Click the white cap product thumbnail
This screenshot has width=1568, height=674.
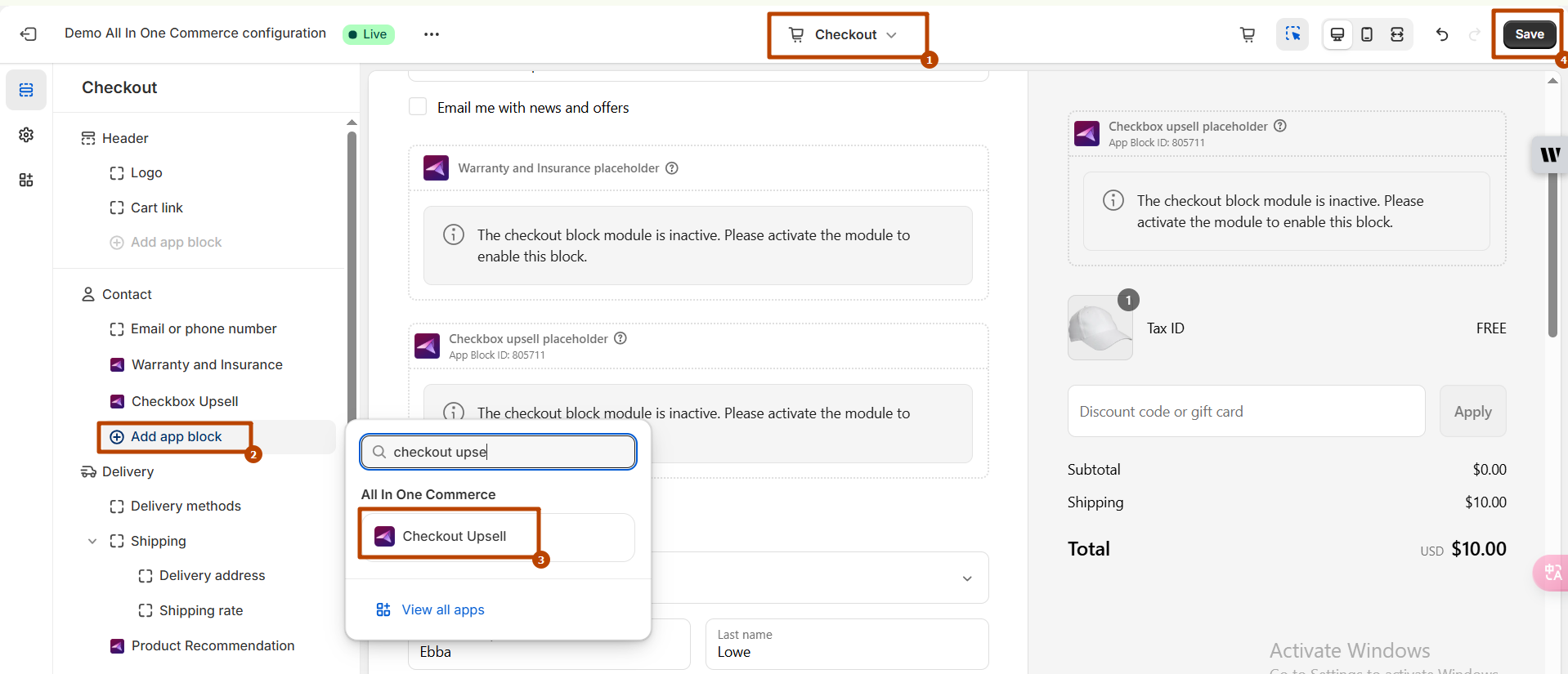[1100, 328]
